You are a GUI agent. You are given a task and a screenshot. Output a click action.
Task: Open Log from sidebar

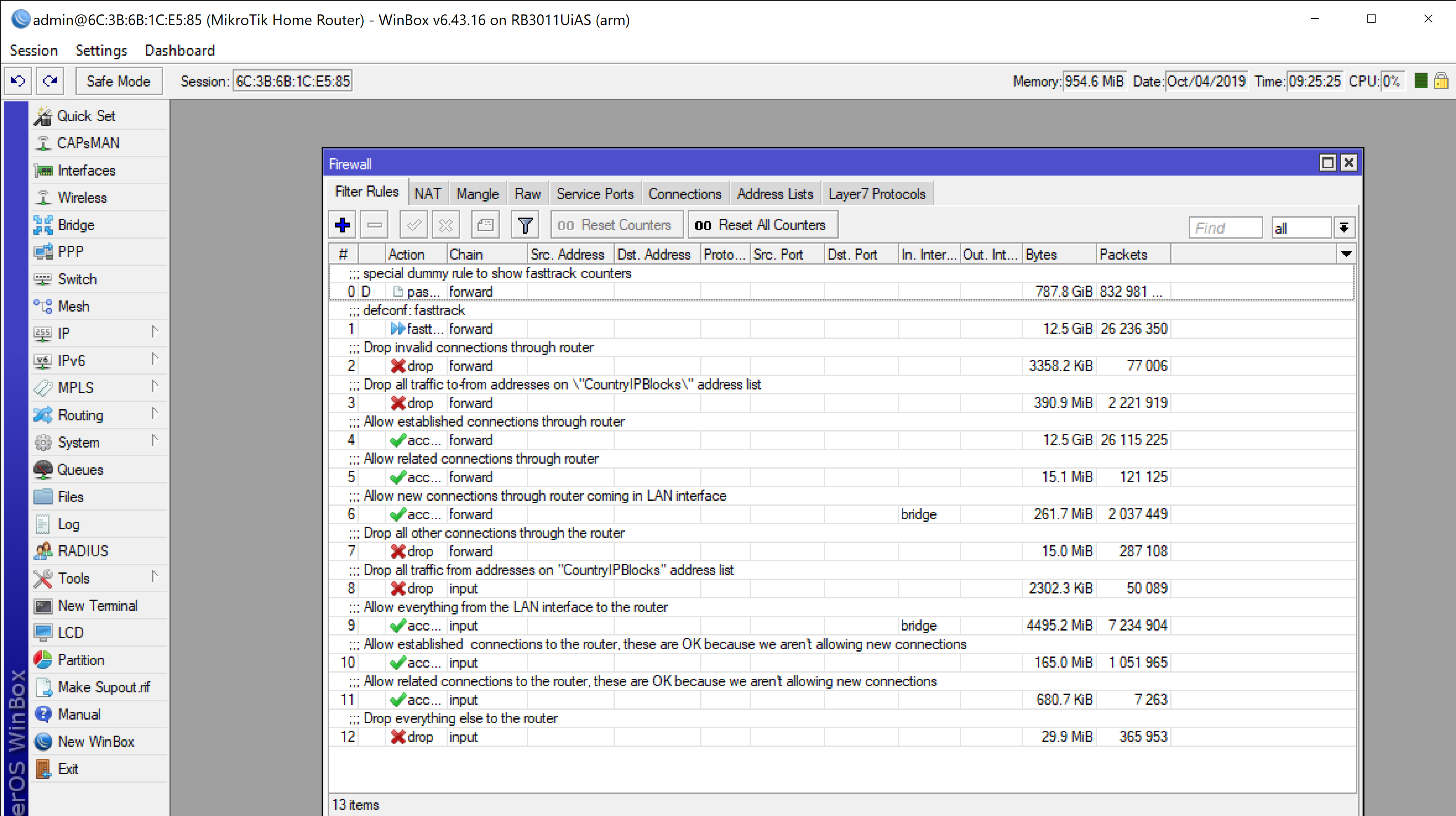(99, 524)
